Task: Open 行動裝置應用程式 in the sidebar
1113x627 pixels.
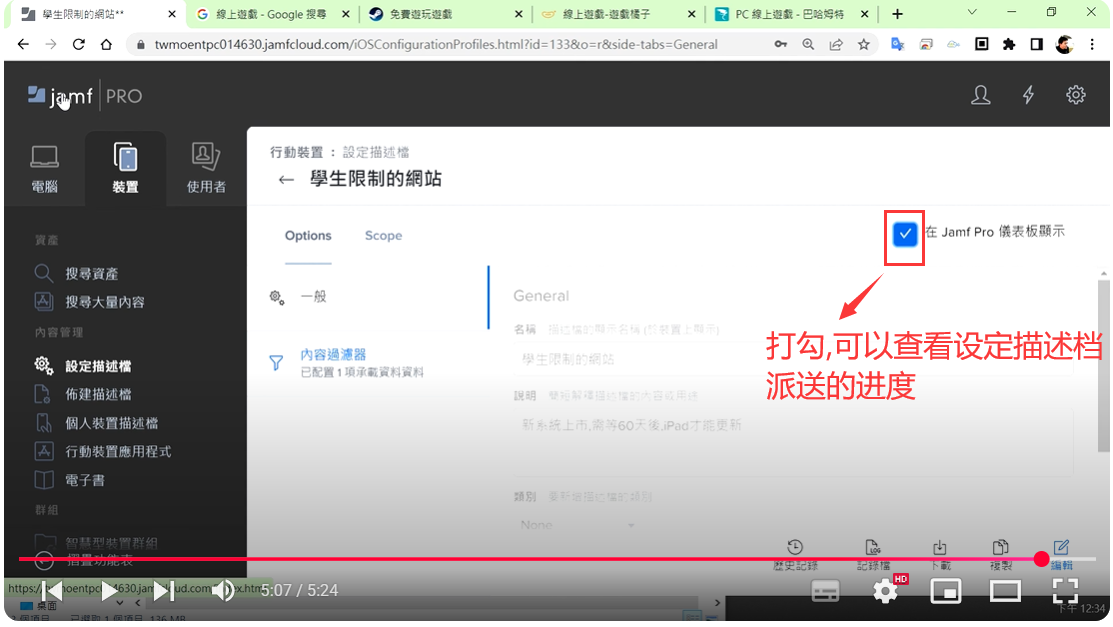Action: pyautogui.click(x=103, y=452)
